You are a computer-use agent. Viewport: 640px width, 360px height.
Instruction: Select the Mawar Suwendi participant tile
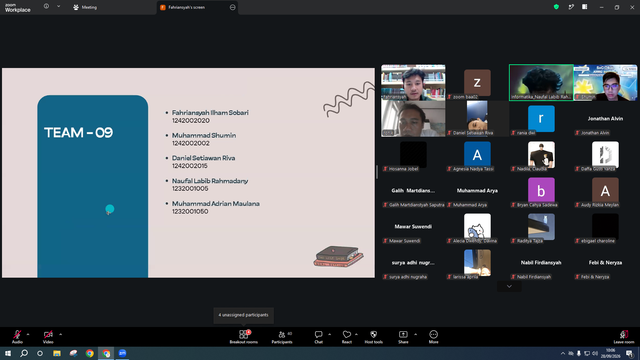[413, 227]
